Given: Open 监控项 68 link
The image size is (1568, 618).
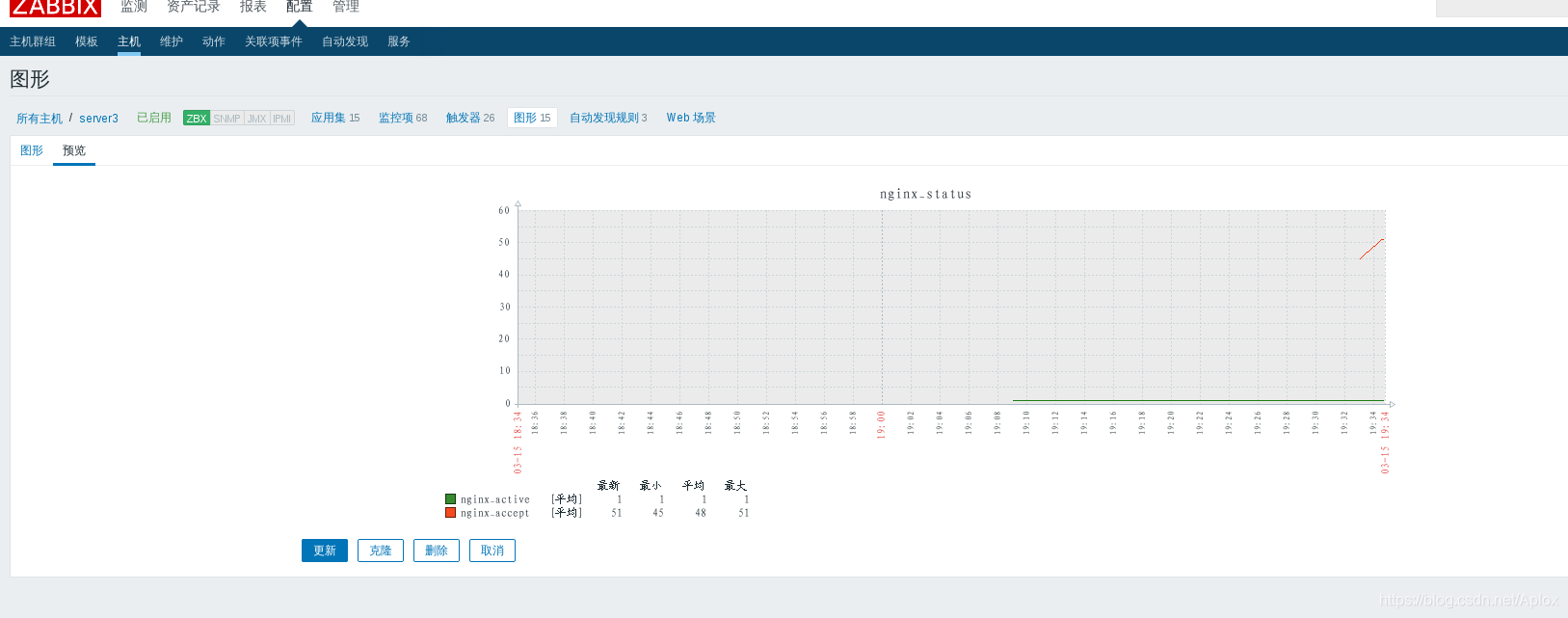Looking at the screenshot, I should 403,118.
